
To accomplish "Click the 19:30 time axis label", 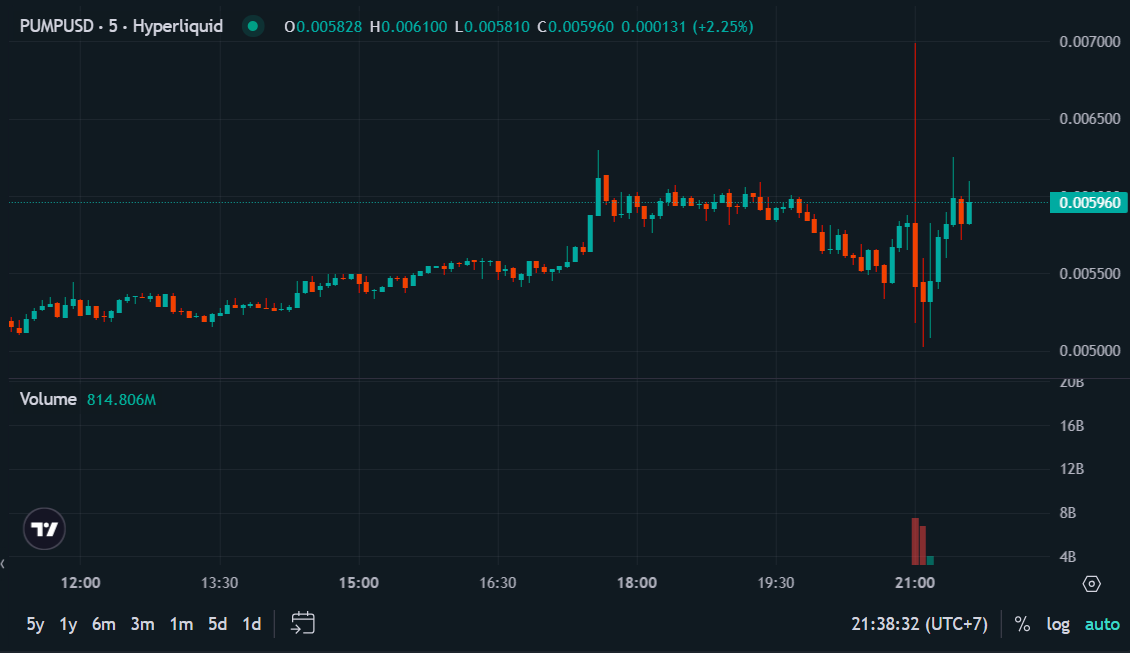I will (775, 583).
